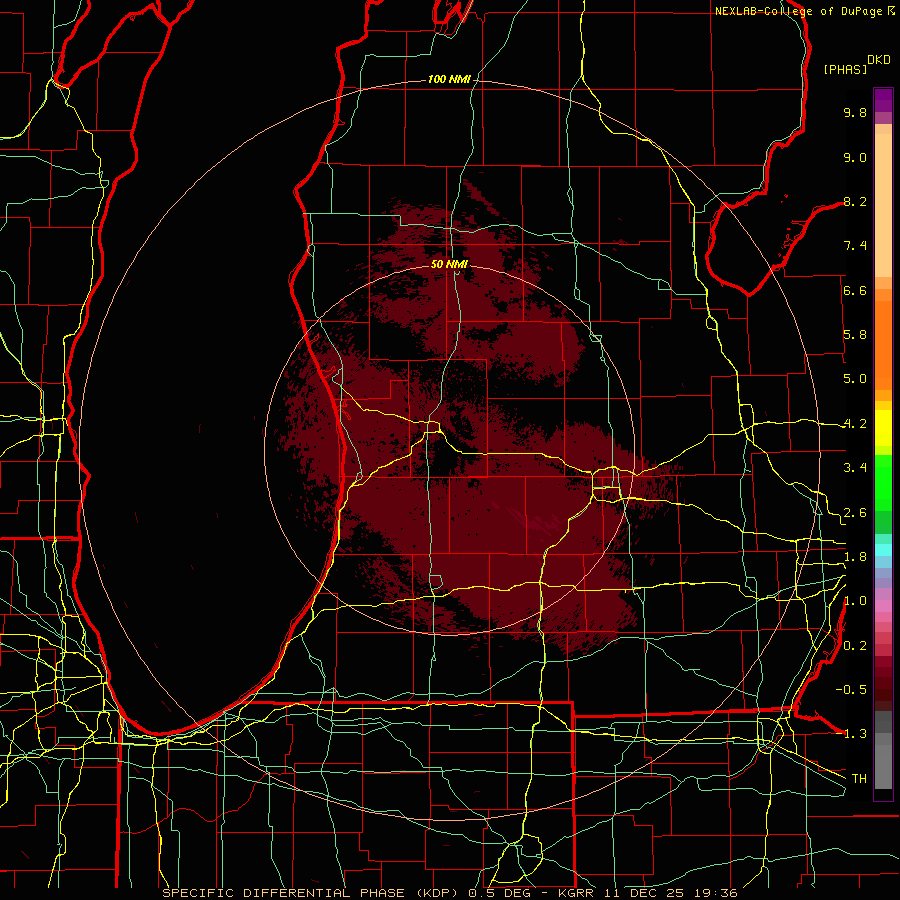Click the 7.4 scale value
900x900 pixels.
[855, 246]
